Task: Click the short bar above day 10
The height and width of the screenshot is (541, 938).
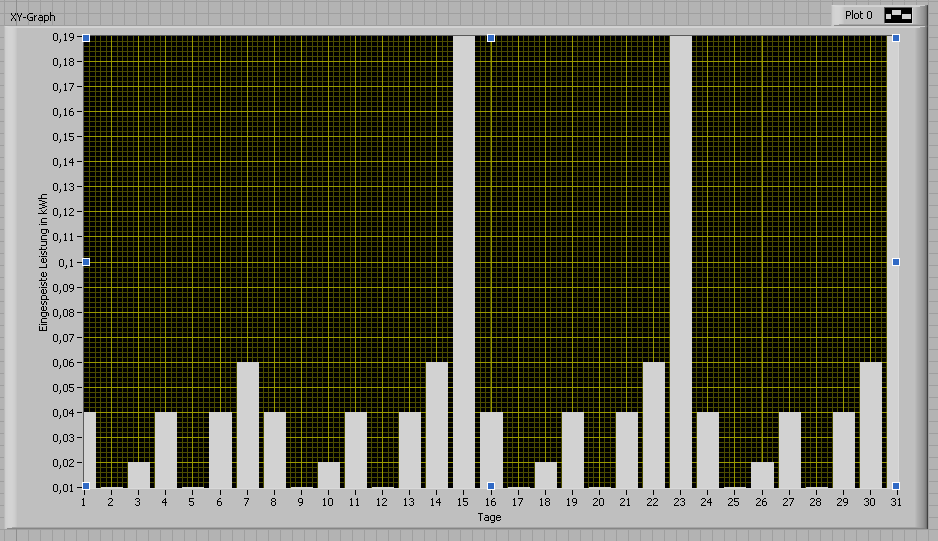Action: pos(328,475)
